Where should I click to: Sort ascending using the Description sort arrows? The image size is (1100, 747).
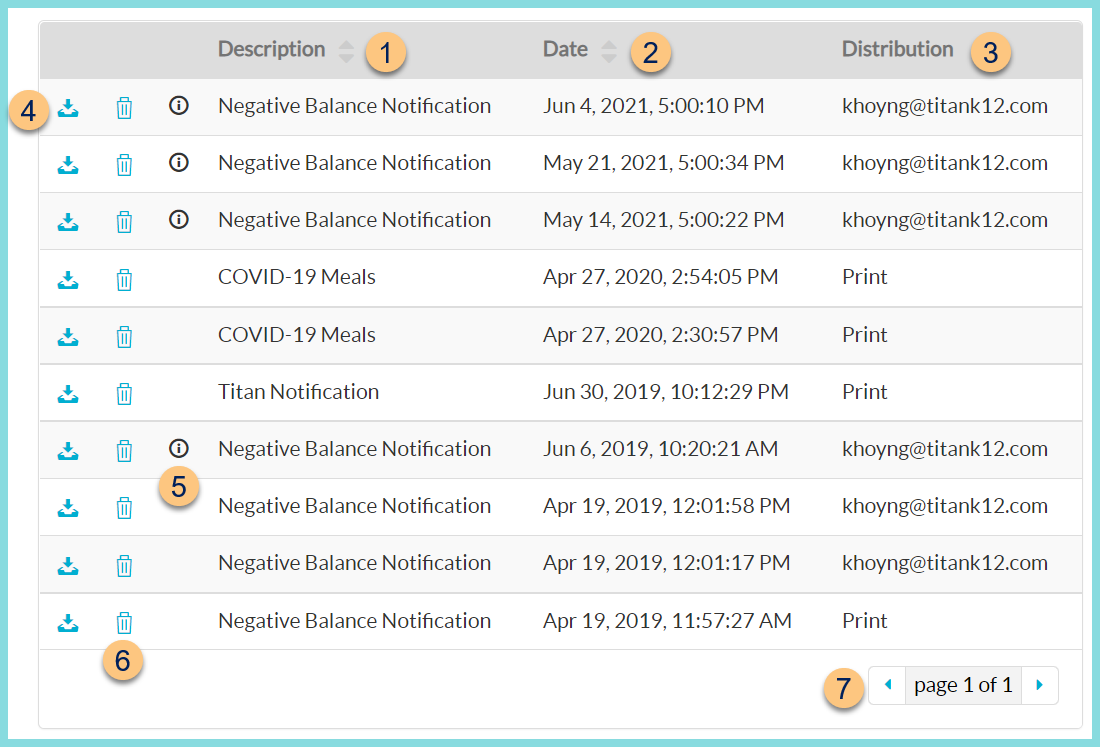pos(345,44)
